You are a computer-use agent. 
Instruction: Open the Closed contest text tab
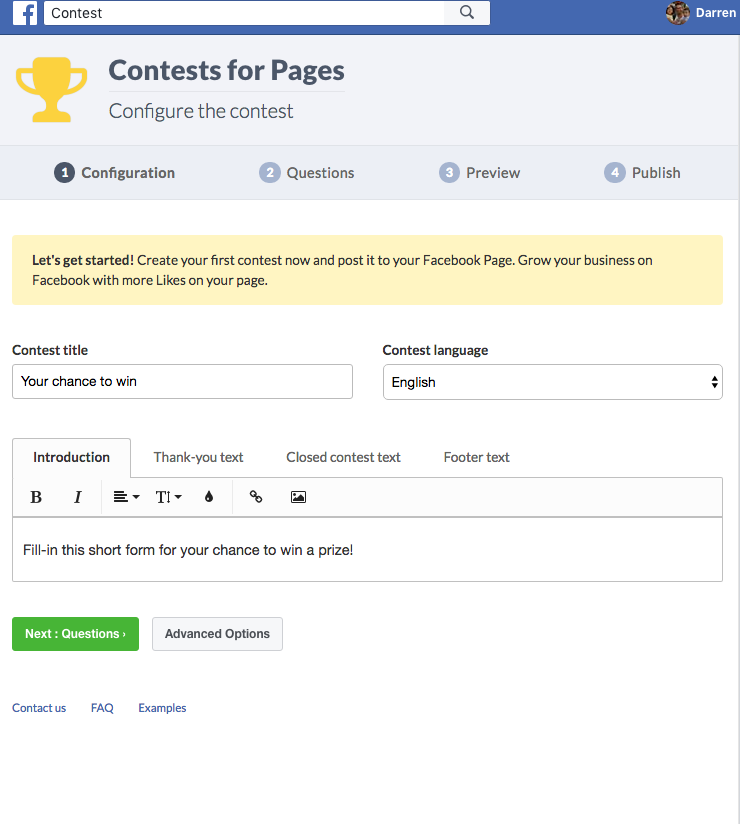tap(343, 457)
